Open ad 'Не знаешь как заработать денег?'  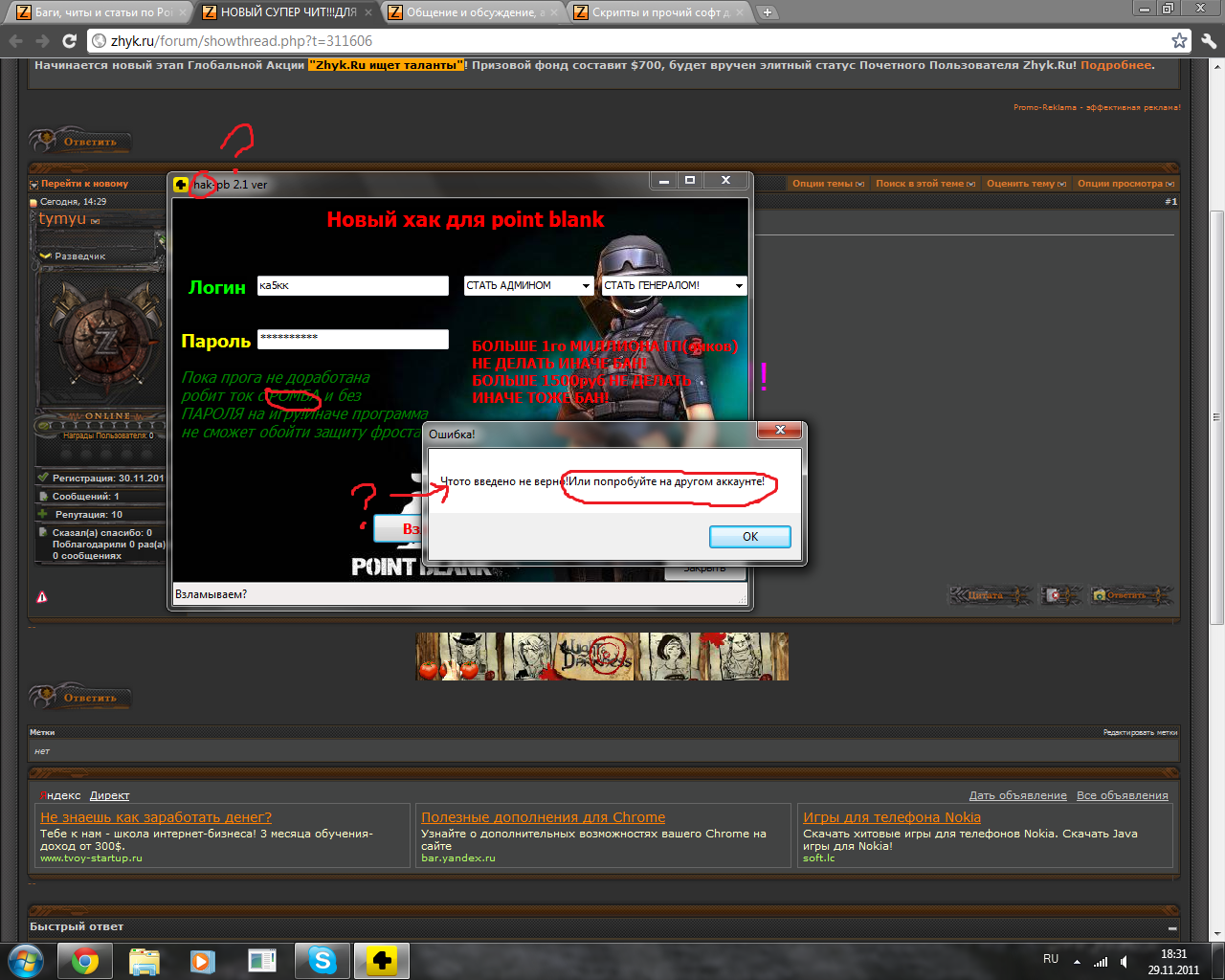(x=156, y=817)
